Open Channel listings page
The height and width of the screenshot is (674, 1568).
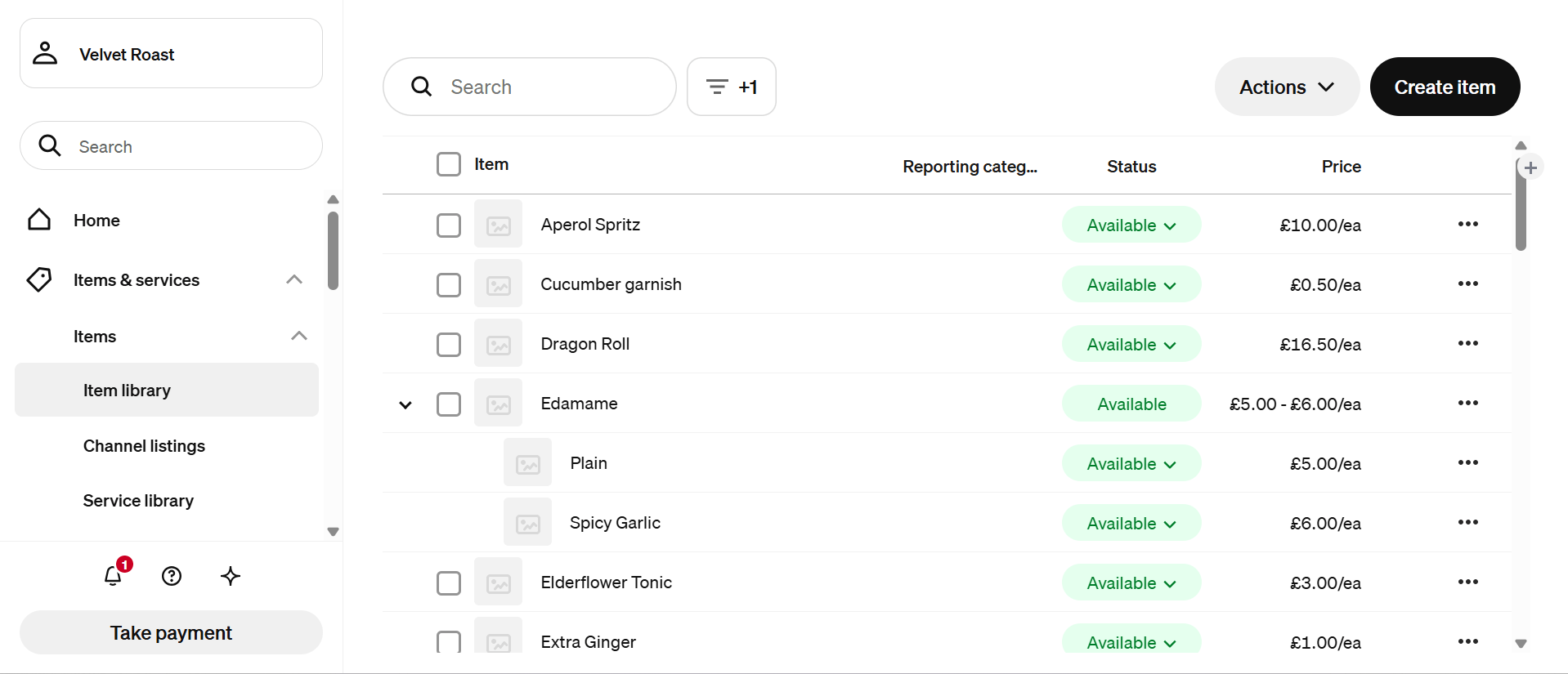(x=144, y=445)
